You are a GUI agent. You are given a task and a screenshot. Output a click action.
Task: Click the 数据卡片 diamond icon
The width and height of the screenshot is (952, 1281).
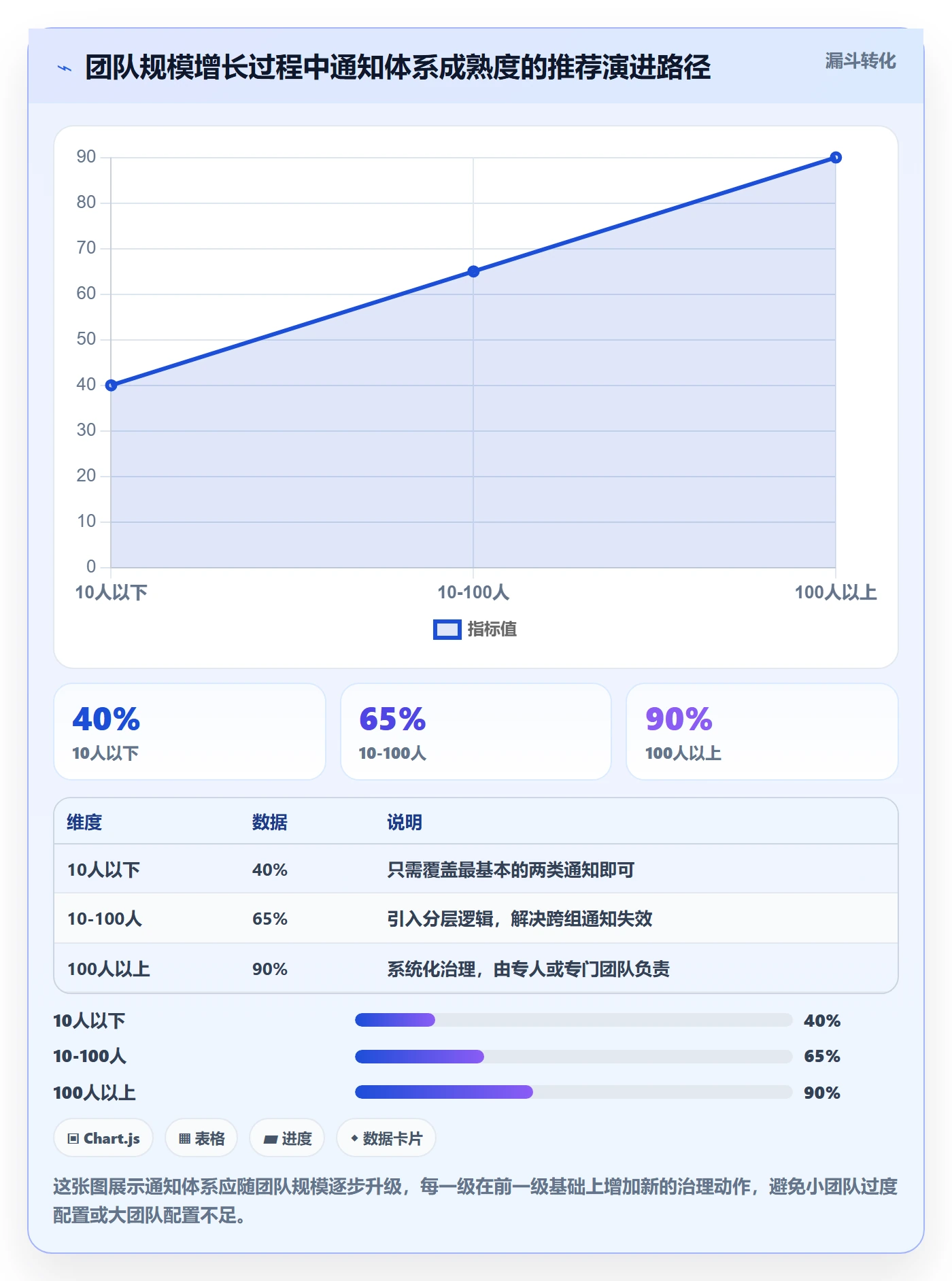click(x=354, y=1138)
